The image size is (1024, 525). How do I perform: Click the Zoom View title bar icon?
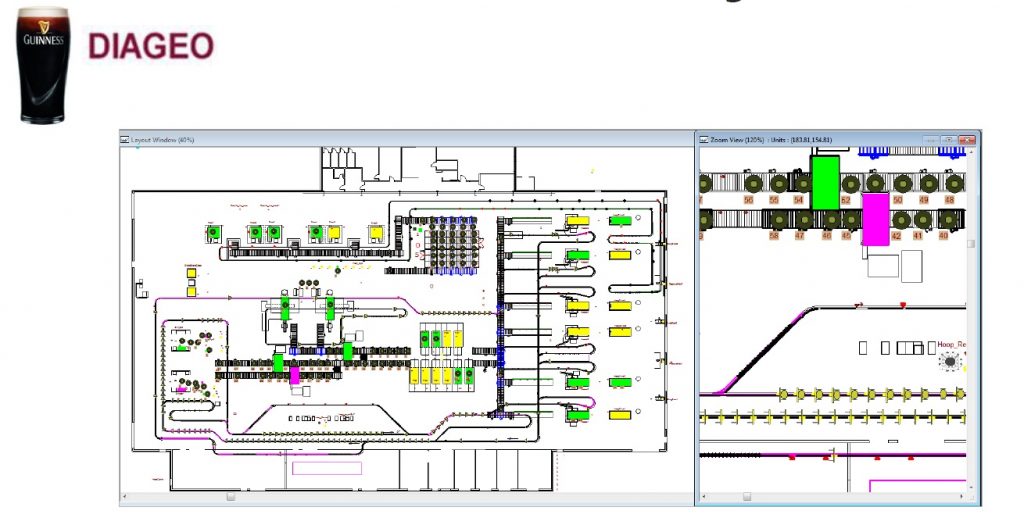click(704, 139)
